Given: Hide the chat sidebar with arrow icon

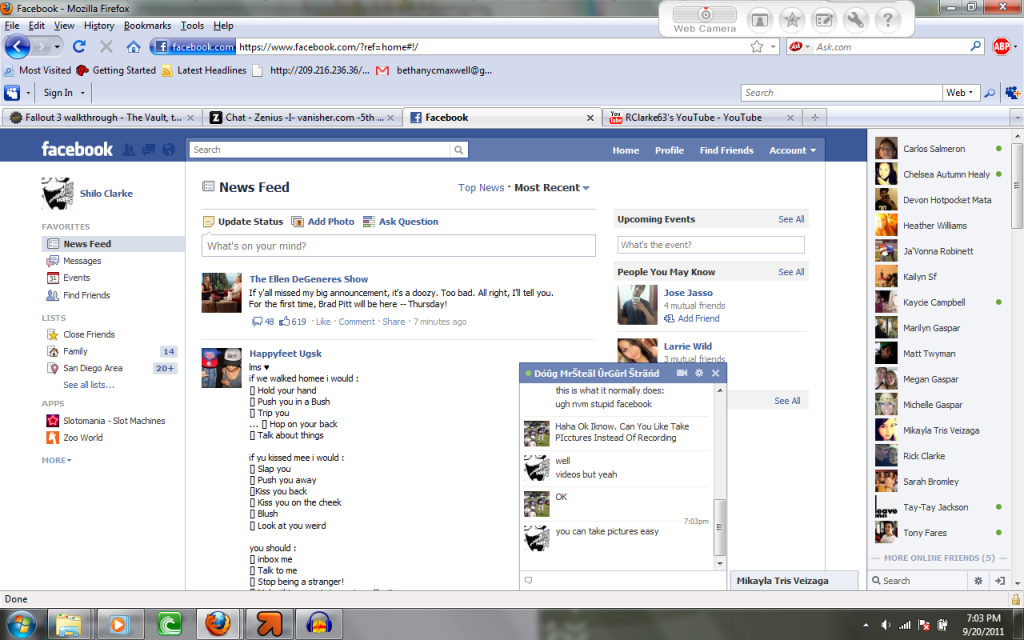Looking at the screenshot, I should tap(999, 581).
